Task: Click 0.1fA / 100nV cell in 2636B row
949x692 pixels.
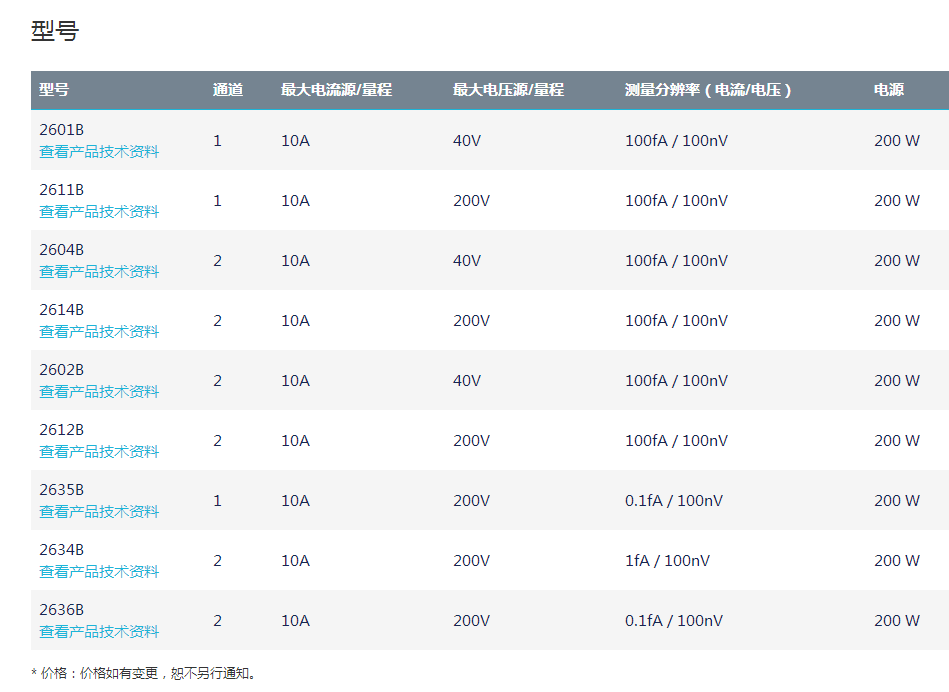Action: [674, 620]
